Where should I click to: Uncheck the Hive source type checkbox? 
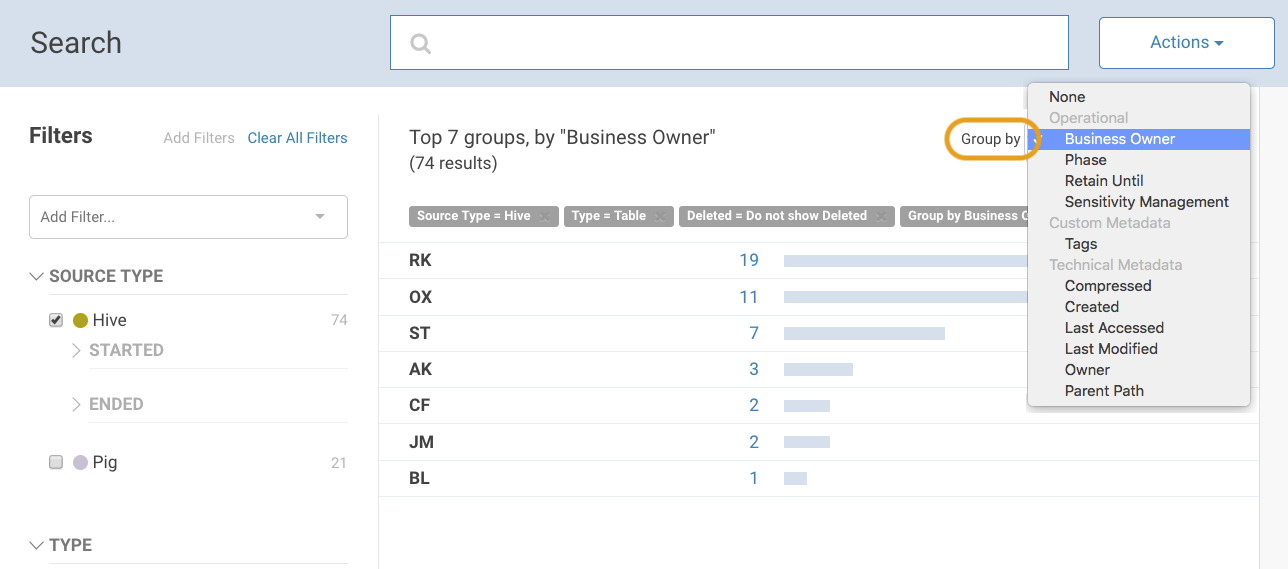[x=56, y=321]
